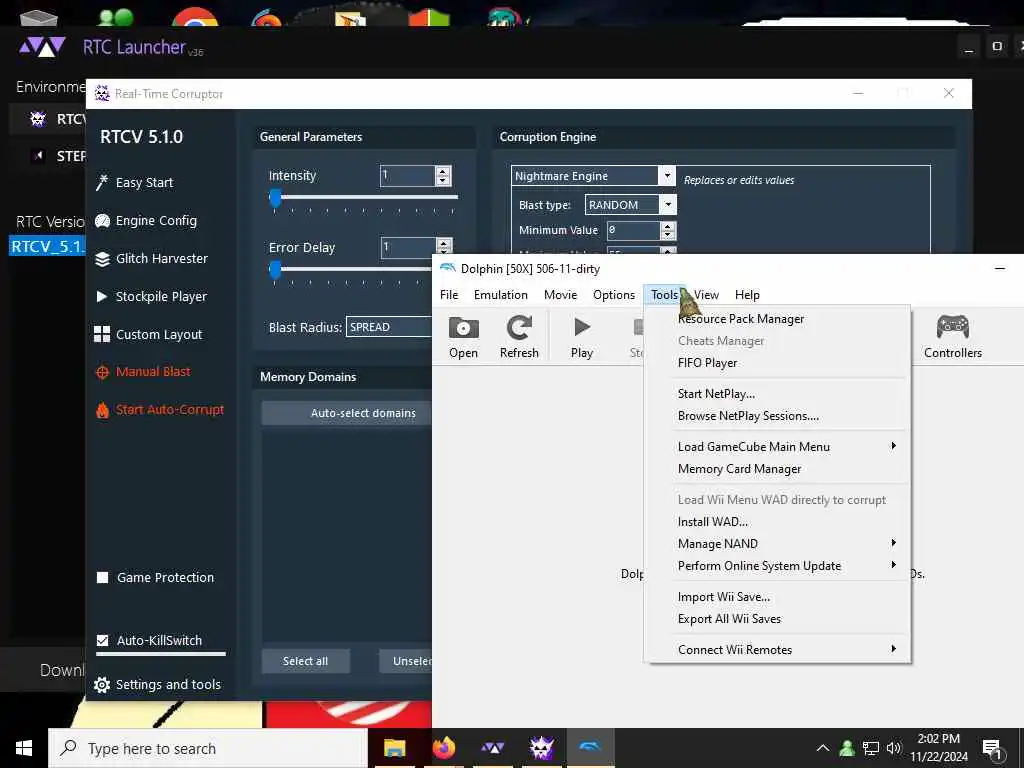This screenshot has width=1024, height=768.
Task: Open Dolphin Emulation menu
Action: pyautogui.click(x=501, y=295)
